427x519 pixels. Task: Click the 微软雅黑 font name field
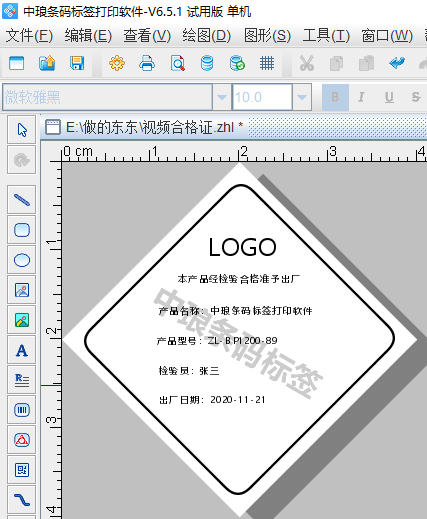click(x=107, y=97)
